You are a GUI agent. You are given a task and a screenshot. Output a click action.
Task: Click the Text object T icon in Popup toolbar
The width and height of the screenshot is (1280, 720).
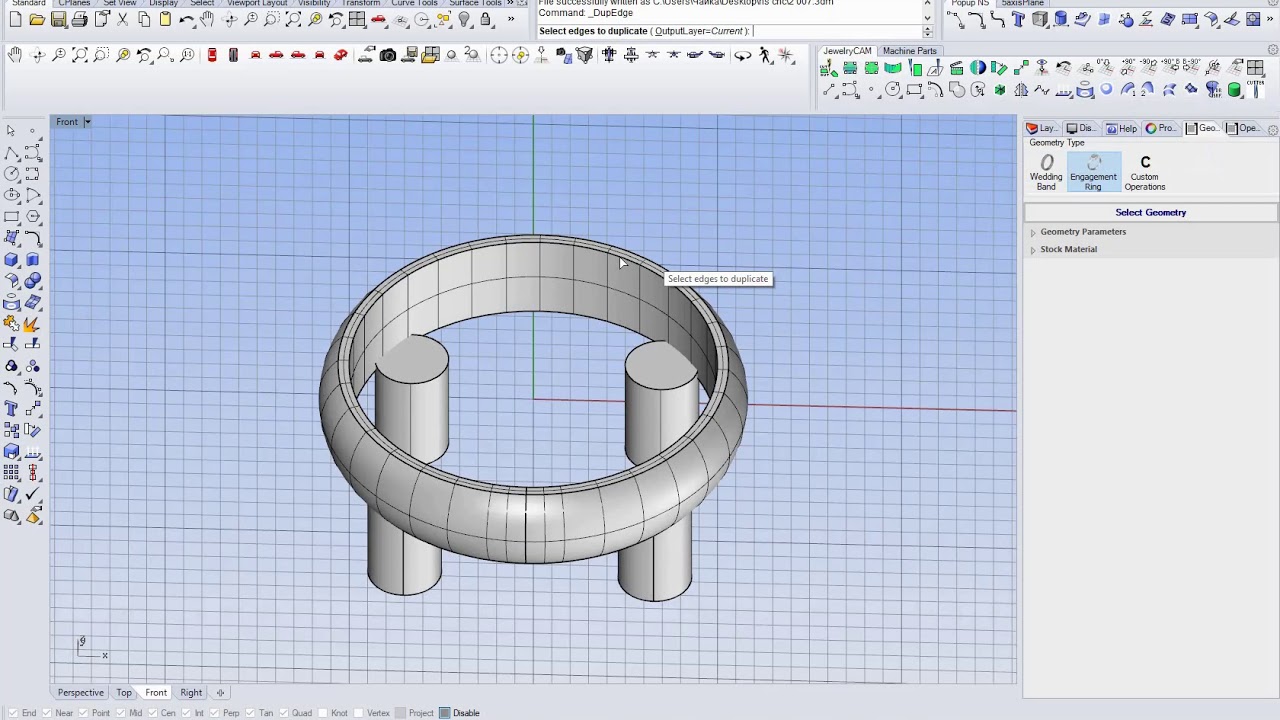click(x=1018, y=20)
